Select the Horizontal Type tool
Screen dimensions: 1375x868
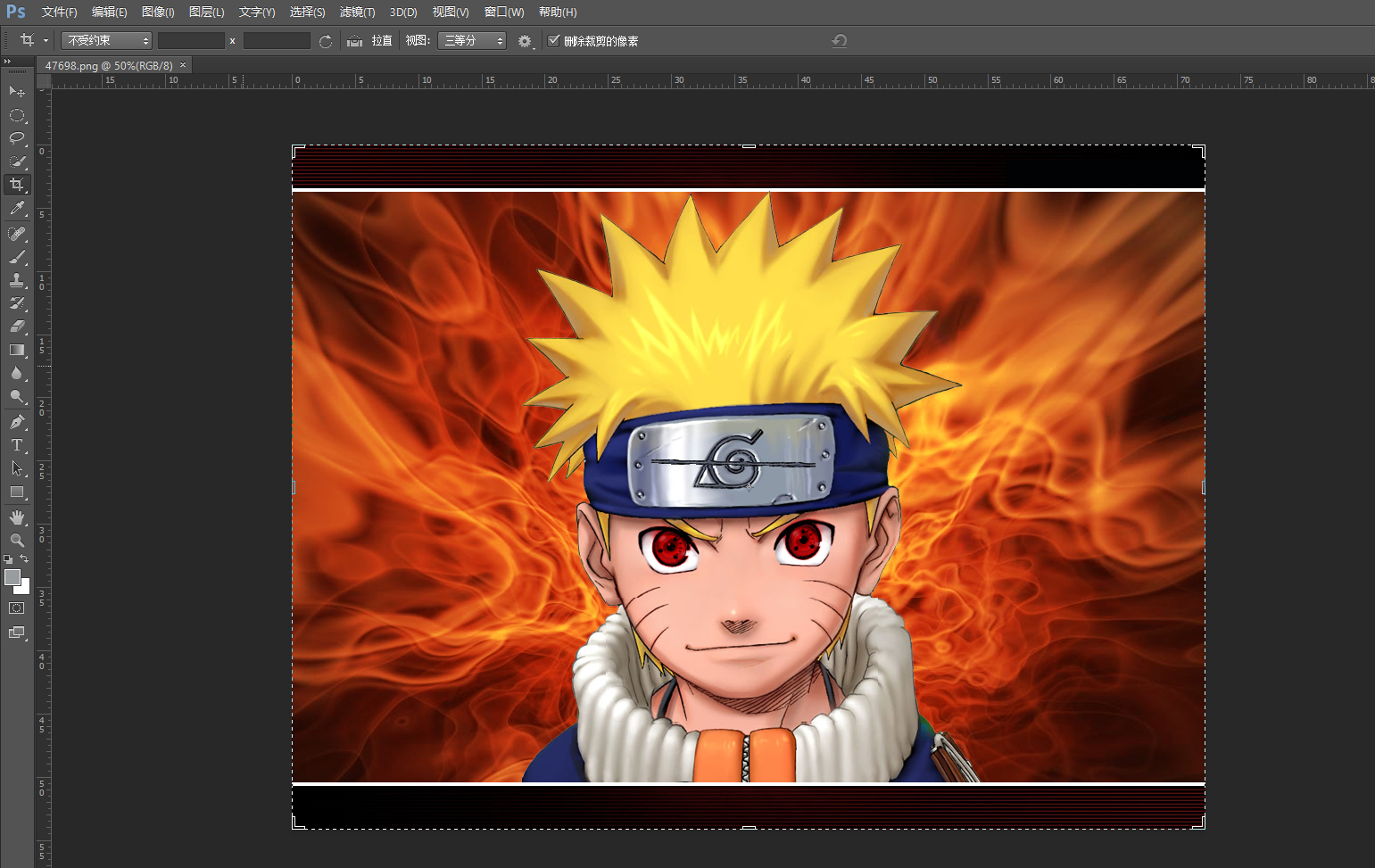[x=17, y=445]
